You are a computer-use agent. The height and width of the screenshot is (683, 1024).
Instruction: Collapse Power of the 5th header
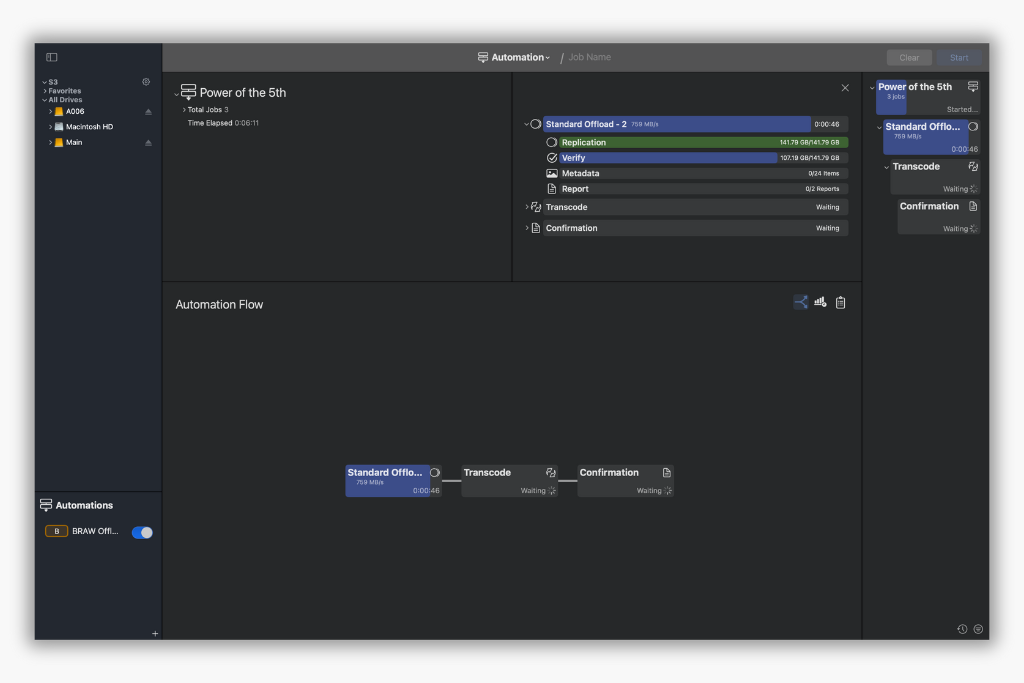[176, 94]
